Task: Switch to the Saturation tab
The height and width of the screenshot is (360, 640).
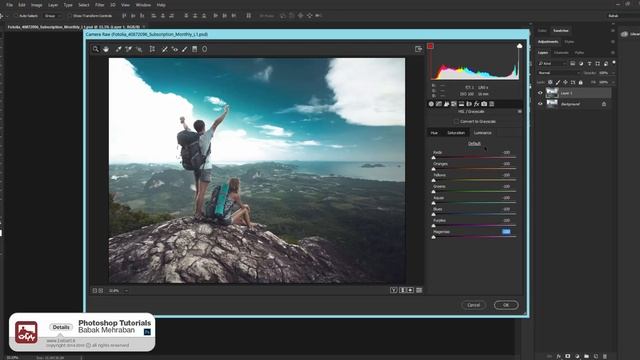Action: coord(456,133)
